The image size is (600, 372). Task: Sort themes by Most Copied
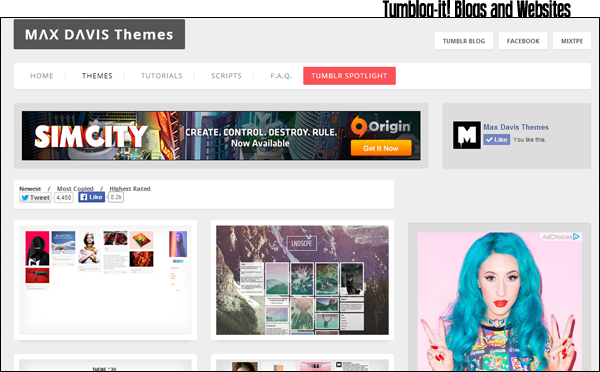tap(75, 189)
